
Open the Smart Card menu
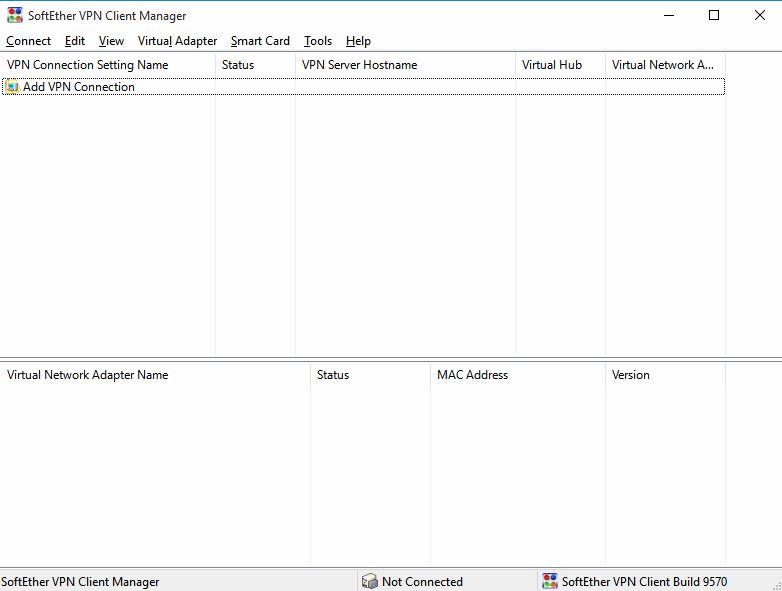point(260,41)
